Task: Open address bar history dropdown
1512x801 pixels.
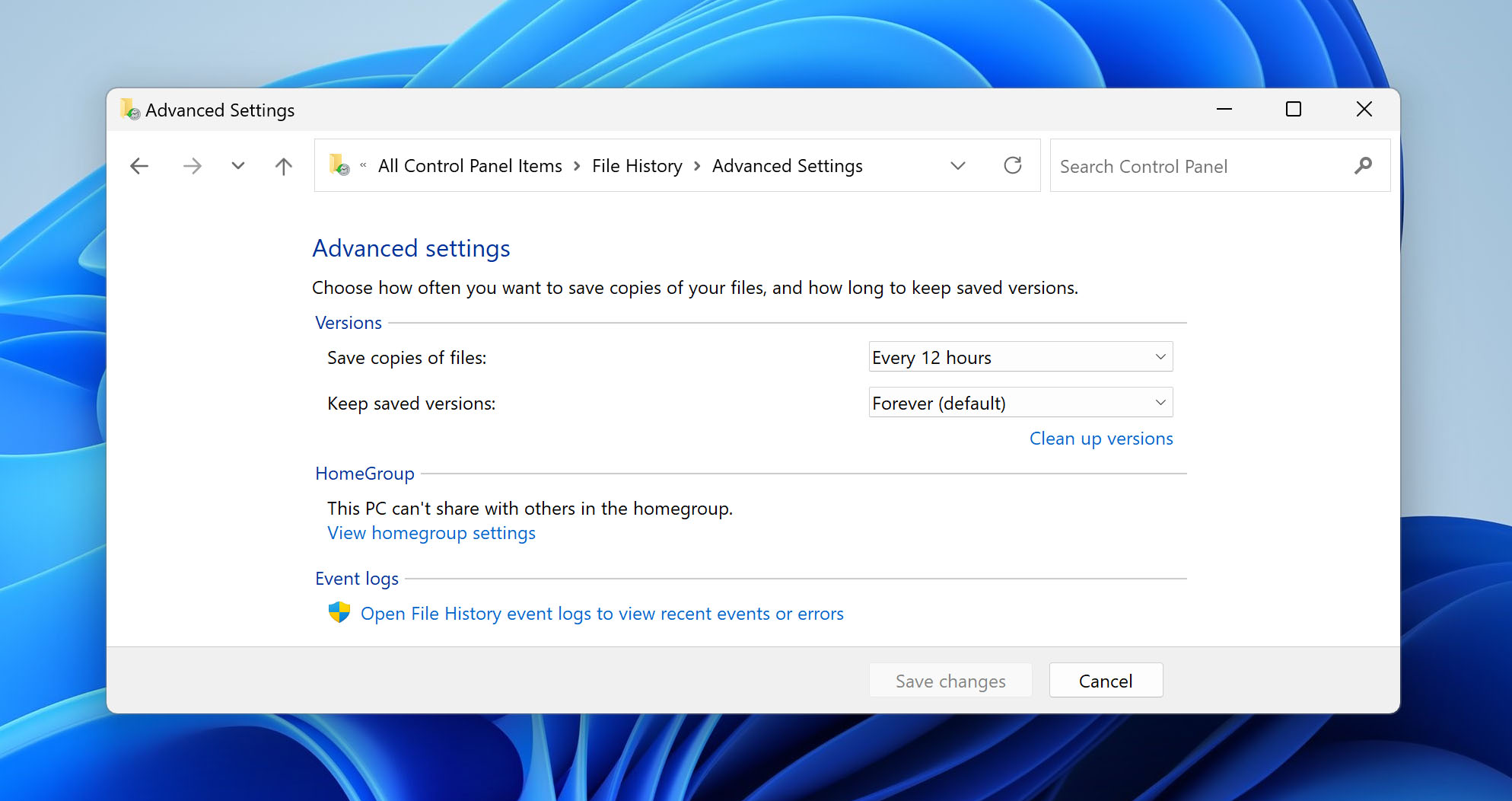Action: (958, 166)
